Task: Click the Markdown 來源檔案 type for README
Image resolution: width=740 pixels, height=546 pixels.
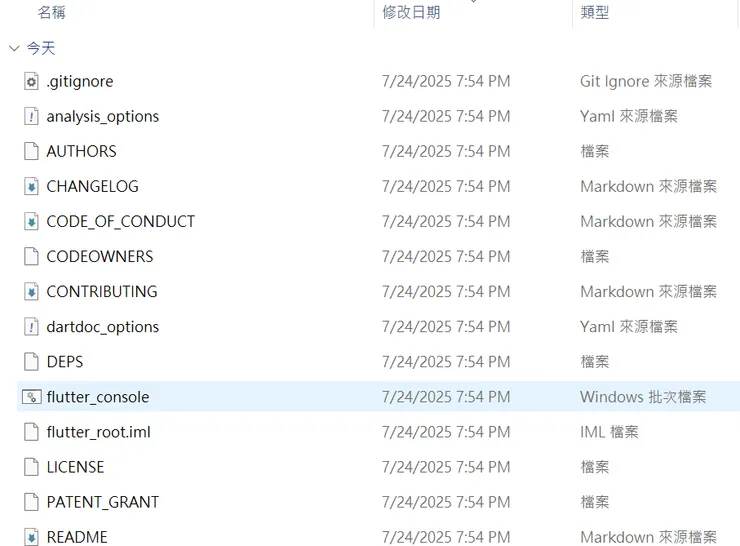Action: (648, 537)
